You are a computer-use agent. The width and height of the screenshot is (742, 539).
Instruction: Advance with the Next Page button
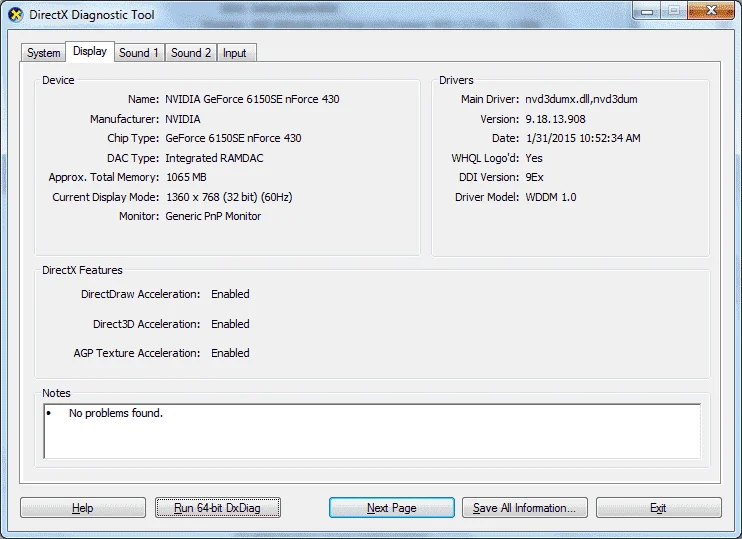(392, 508)
